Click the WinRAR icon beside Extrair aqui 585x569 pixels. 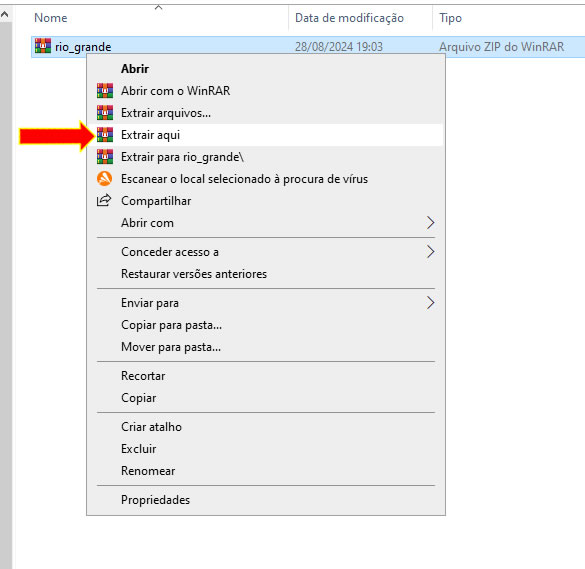(x=105, y=135)
